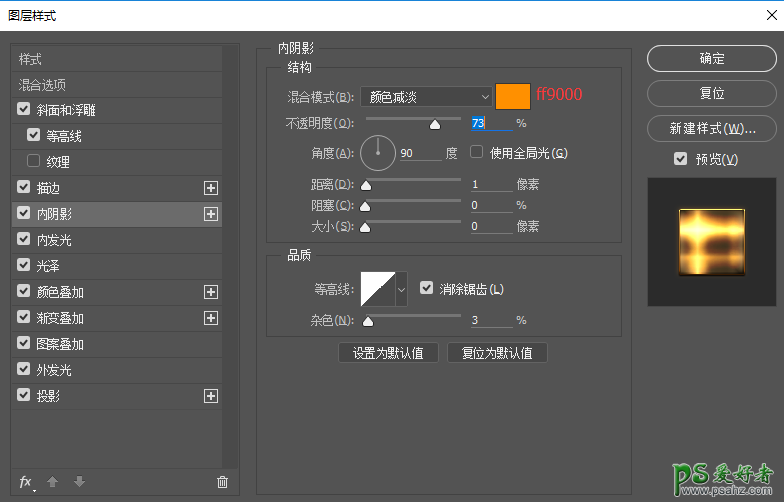Toggle the 消除锯齿 checkbox
The width and height of the screenshot is (784, 502).
(427, 288)
